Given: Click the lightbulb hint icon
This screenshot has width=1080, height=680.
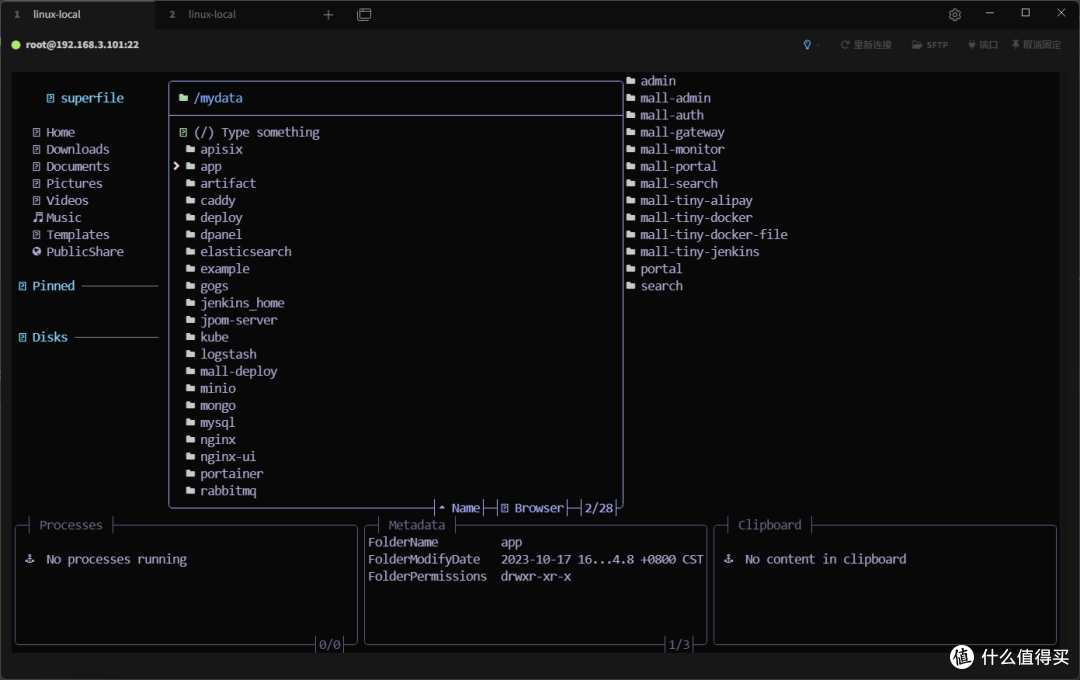Looking at the screenshot, I should (807, 45).
